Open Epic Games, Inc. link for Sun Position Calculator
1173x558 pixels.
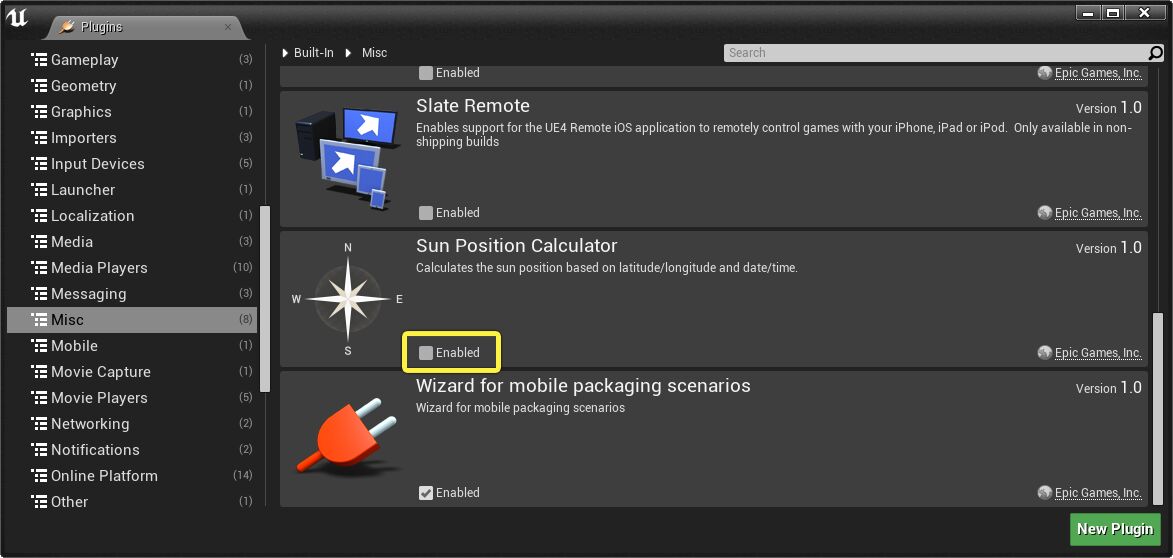[x=1098, y=353]
